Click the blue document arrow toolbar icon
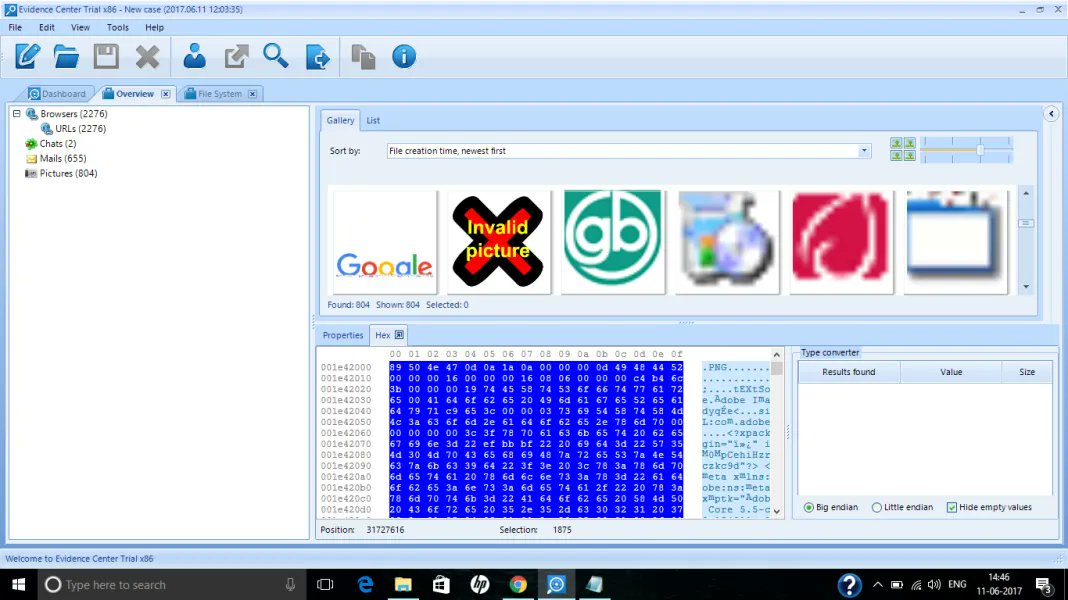 click(317, 57)
